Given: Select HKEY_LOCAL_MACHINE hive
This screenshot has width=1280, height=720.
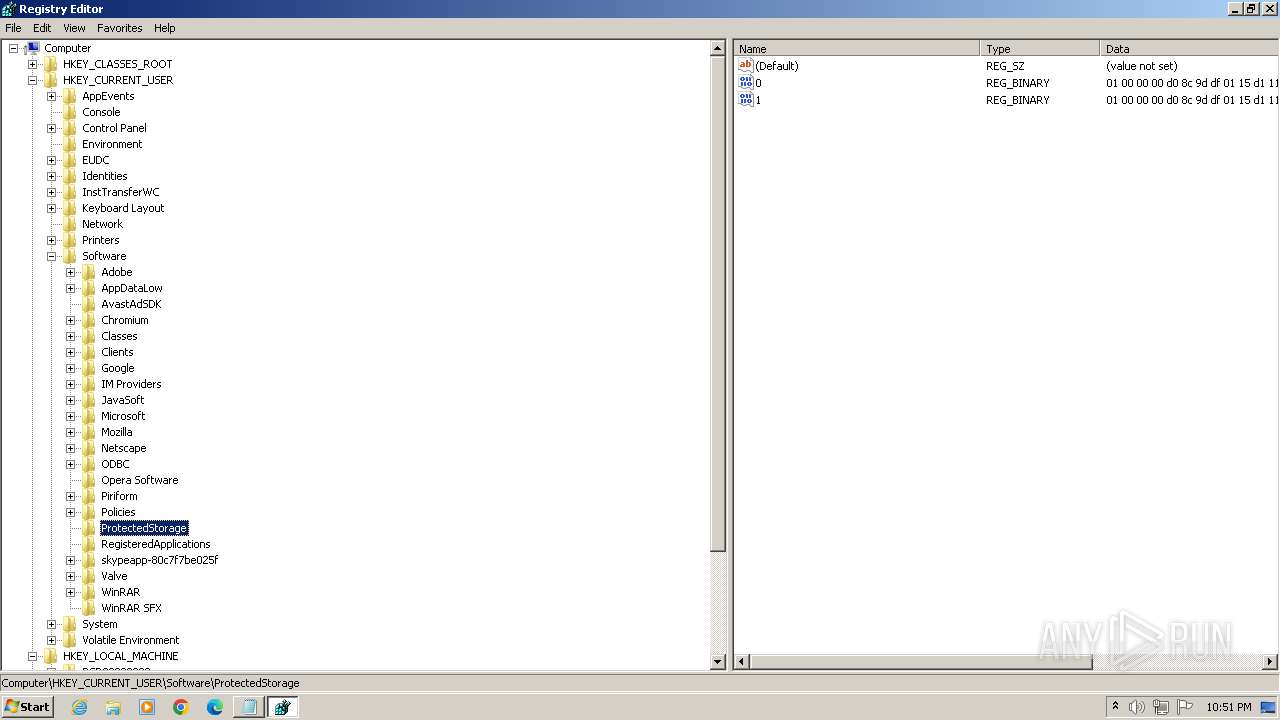Looking at the screenshot, I should pyautogui.click(x=120, y=656).
